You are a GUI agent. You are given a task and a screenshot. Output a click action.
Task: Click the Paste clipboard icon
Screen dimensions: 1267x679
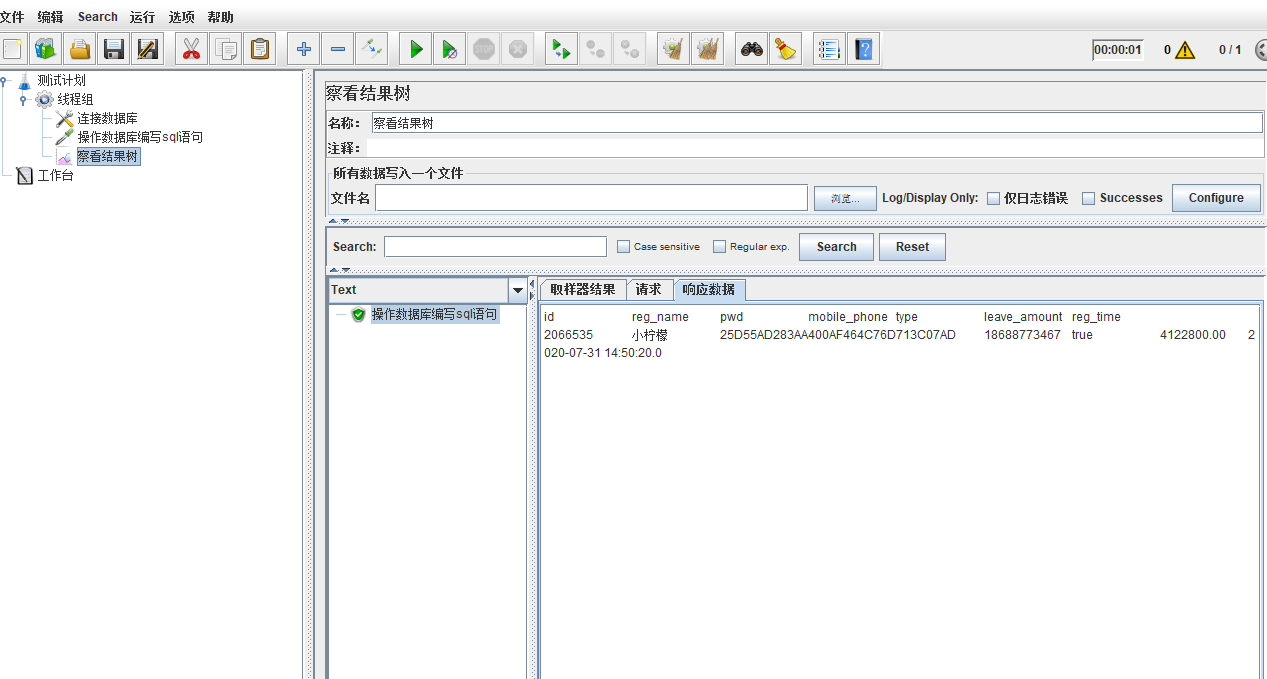click(260, 48)
